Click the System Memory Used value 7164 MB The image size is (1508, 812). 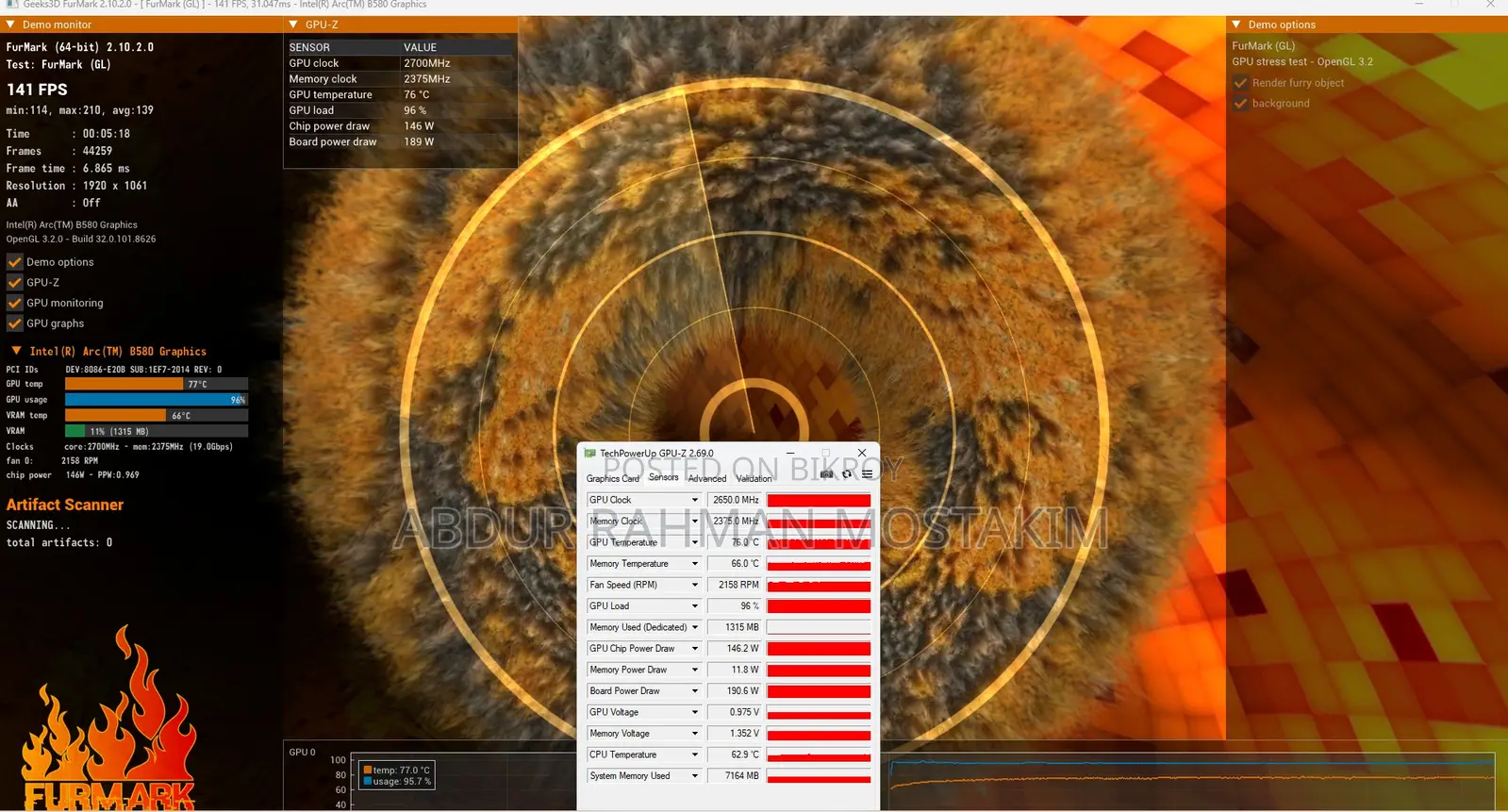736,776
